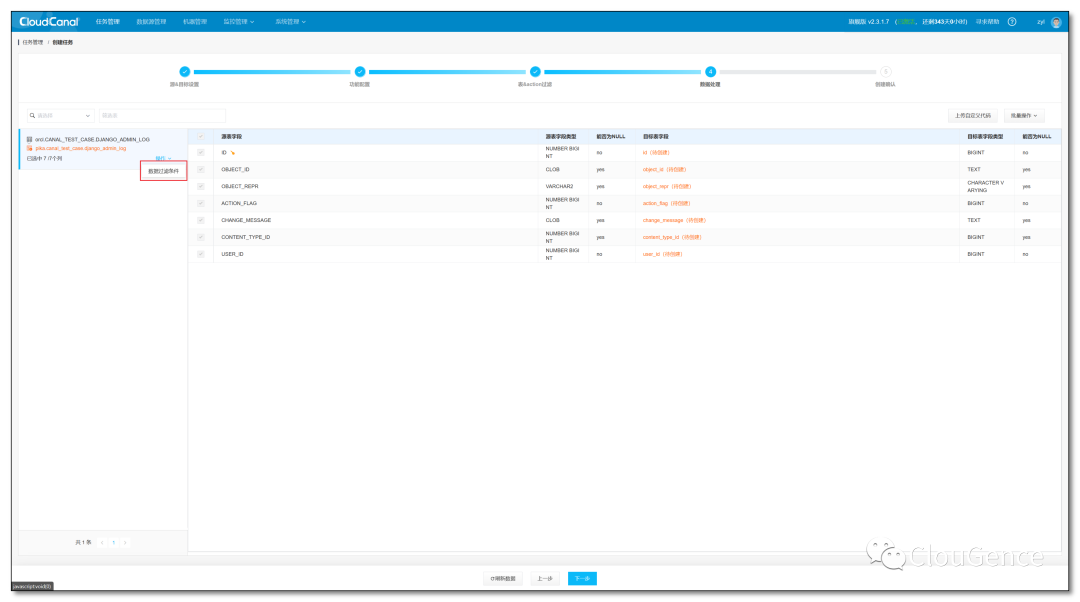Click the source table icon before ora.CANAL_TEST_CASE.DJANGO_ADMIN_LOG

pyautogui.click(x=30, y=139)
